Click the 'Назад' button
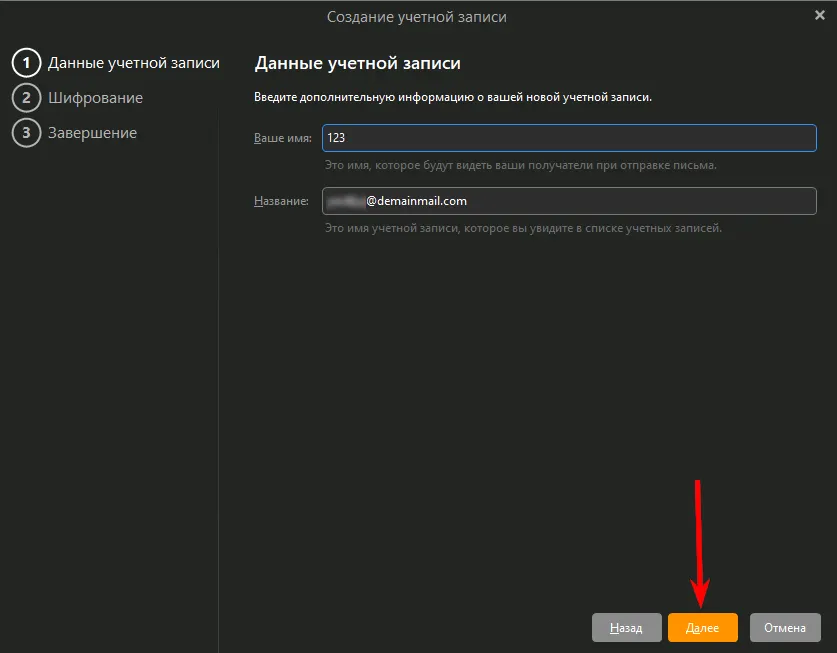This screenshot has width=837, height=653. [x=626, y=628]
